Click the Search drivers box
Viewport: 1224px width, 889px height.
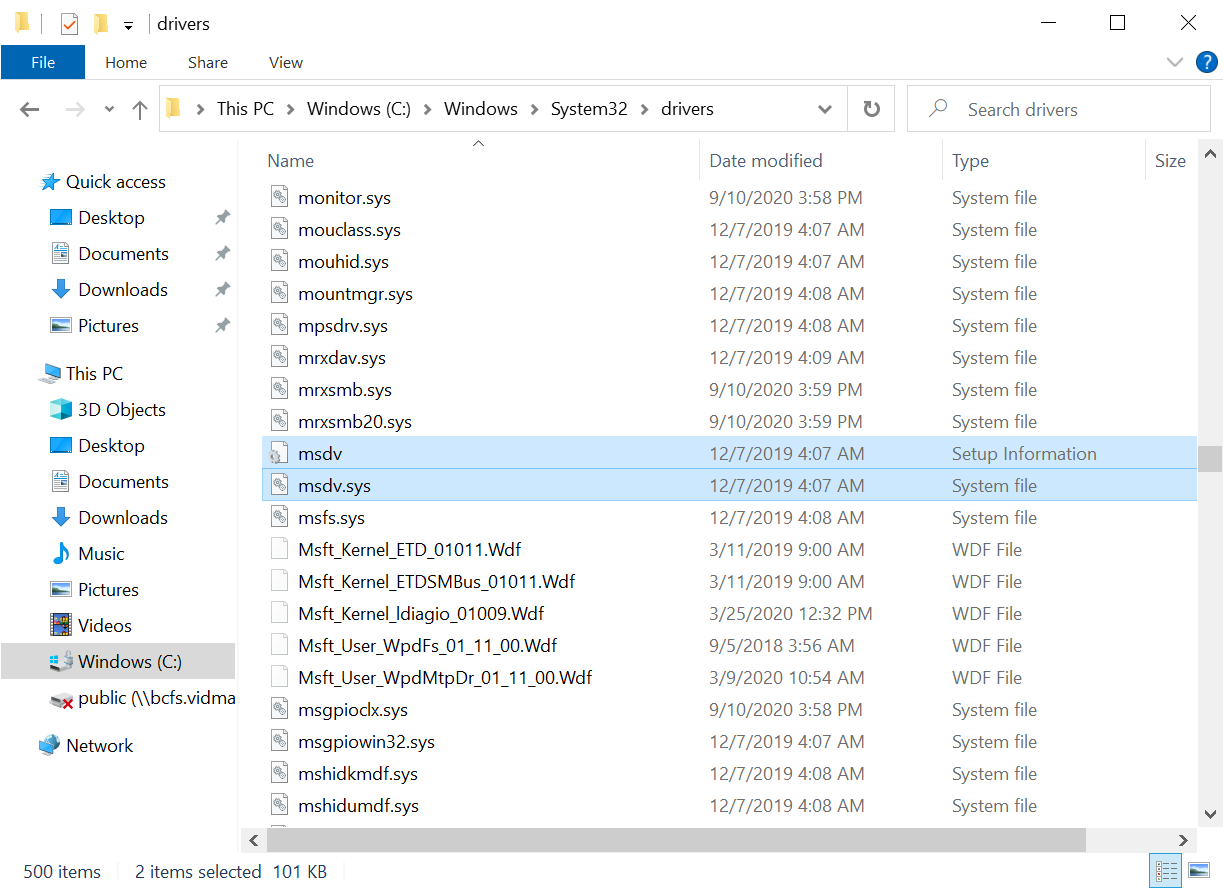1058,109
